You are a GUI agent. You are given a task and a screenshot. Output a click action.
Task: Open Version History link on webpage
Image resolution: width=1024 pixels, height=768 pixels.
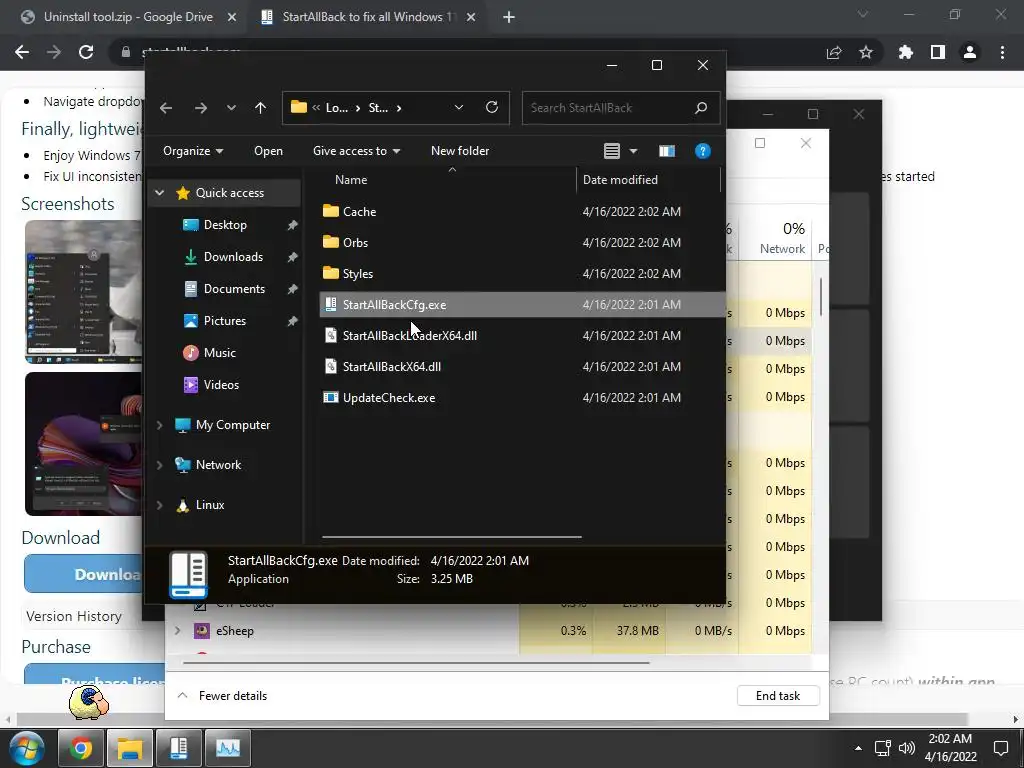(74, 616)
